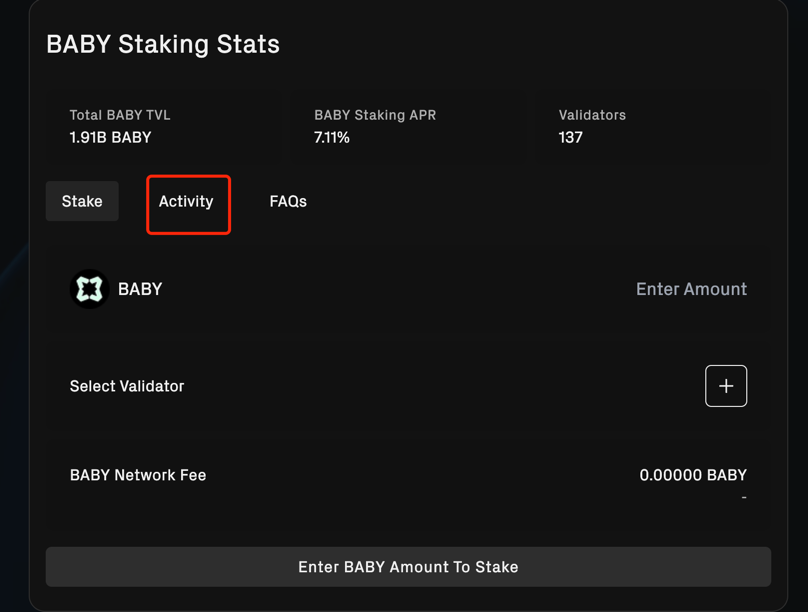This screenshot has width=808, height=612.
Task: Click the dash below the network fee
Action: (744, 495)
